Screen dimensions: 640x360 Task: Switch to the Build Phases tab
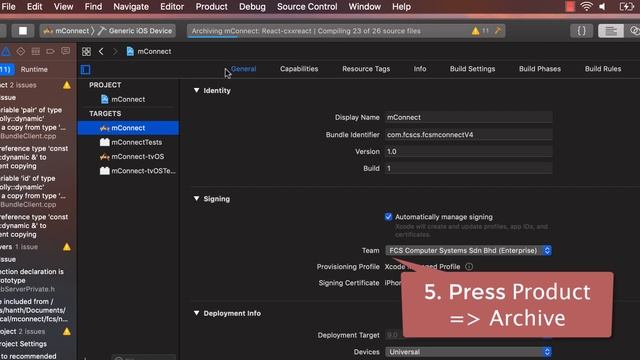tap(540, 69)
